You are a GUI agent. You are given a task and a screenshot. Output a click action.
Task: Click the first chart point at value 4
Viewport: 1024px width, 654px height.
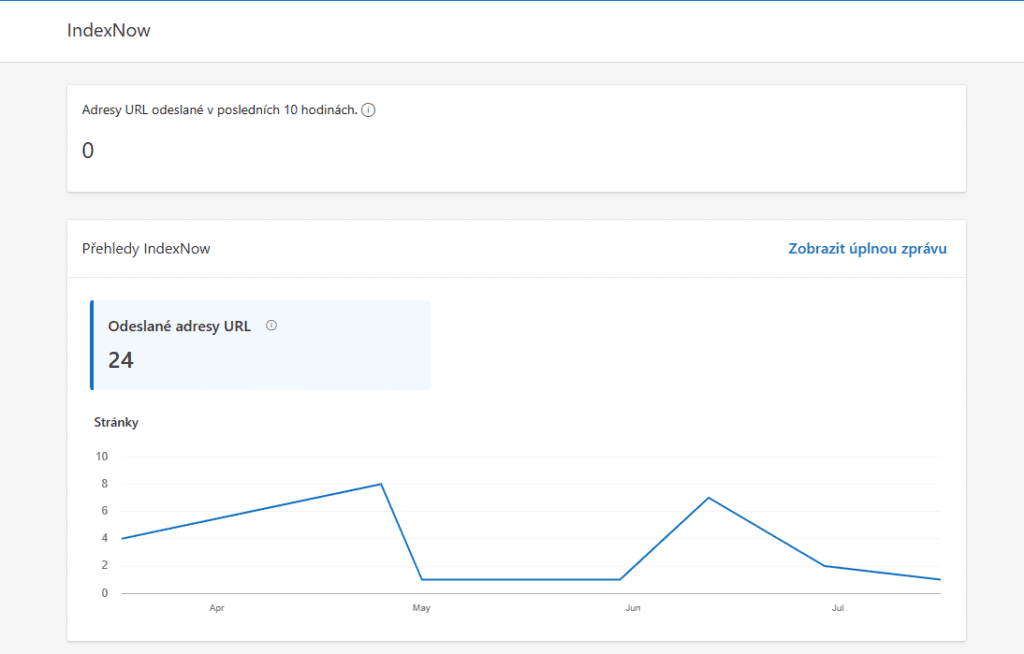122,539
